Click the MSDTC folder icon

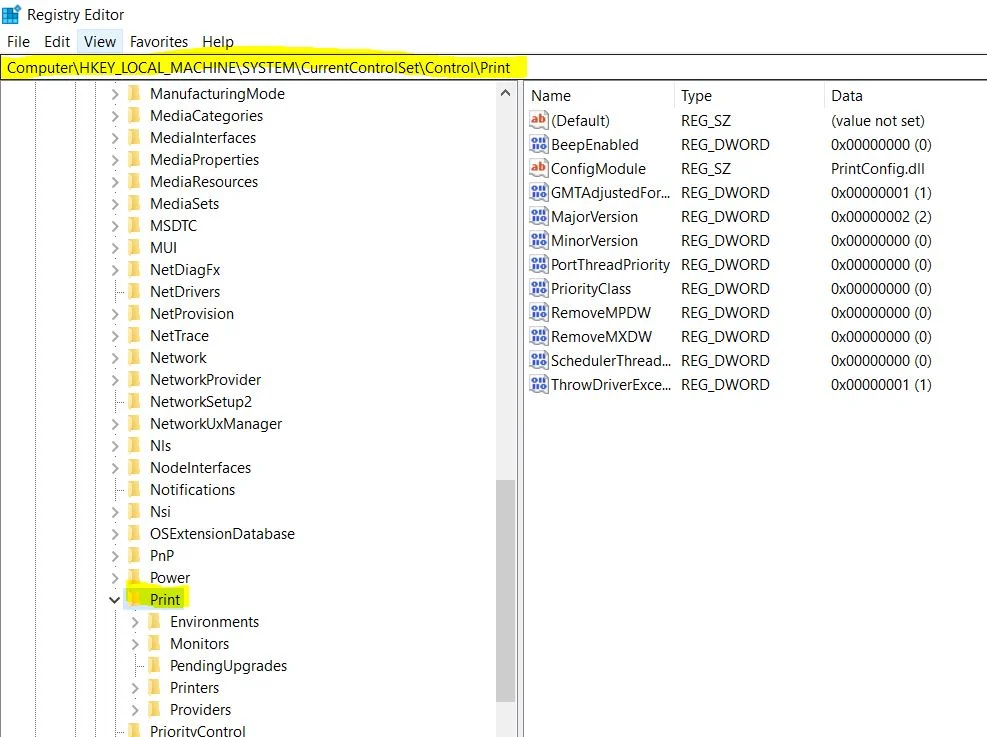pyautogui.click(x=134, y=225)
